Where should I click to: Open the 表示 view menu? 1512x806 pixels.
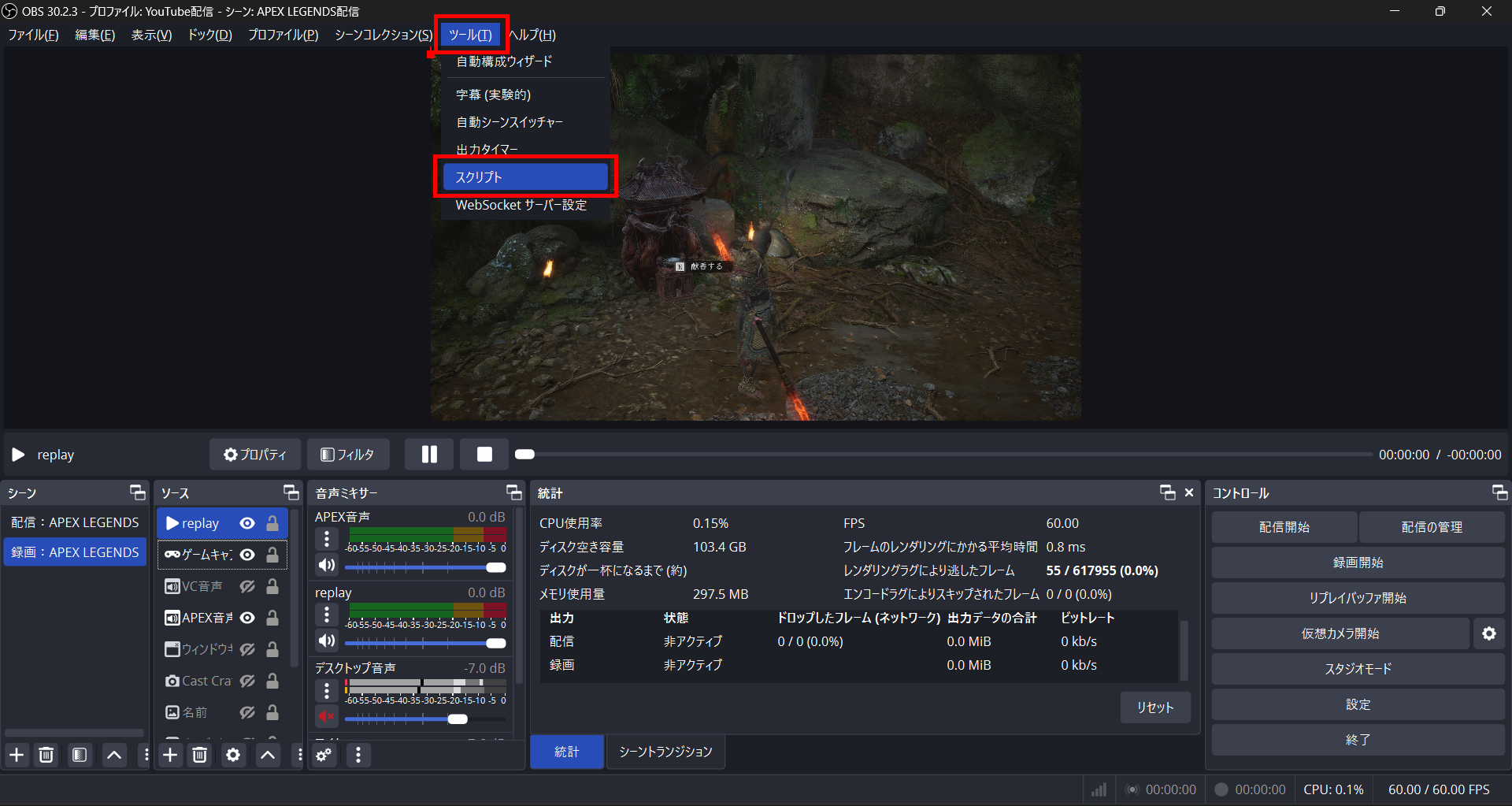point(151,35)
